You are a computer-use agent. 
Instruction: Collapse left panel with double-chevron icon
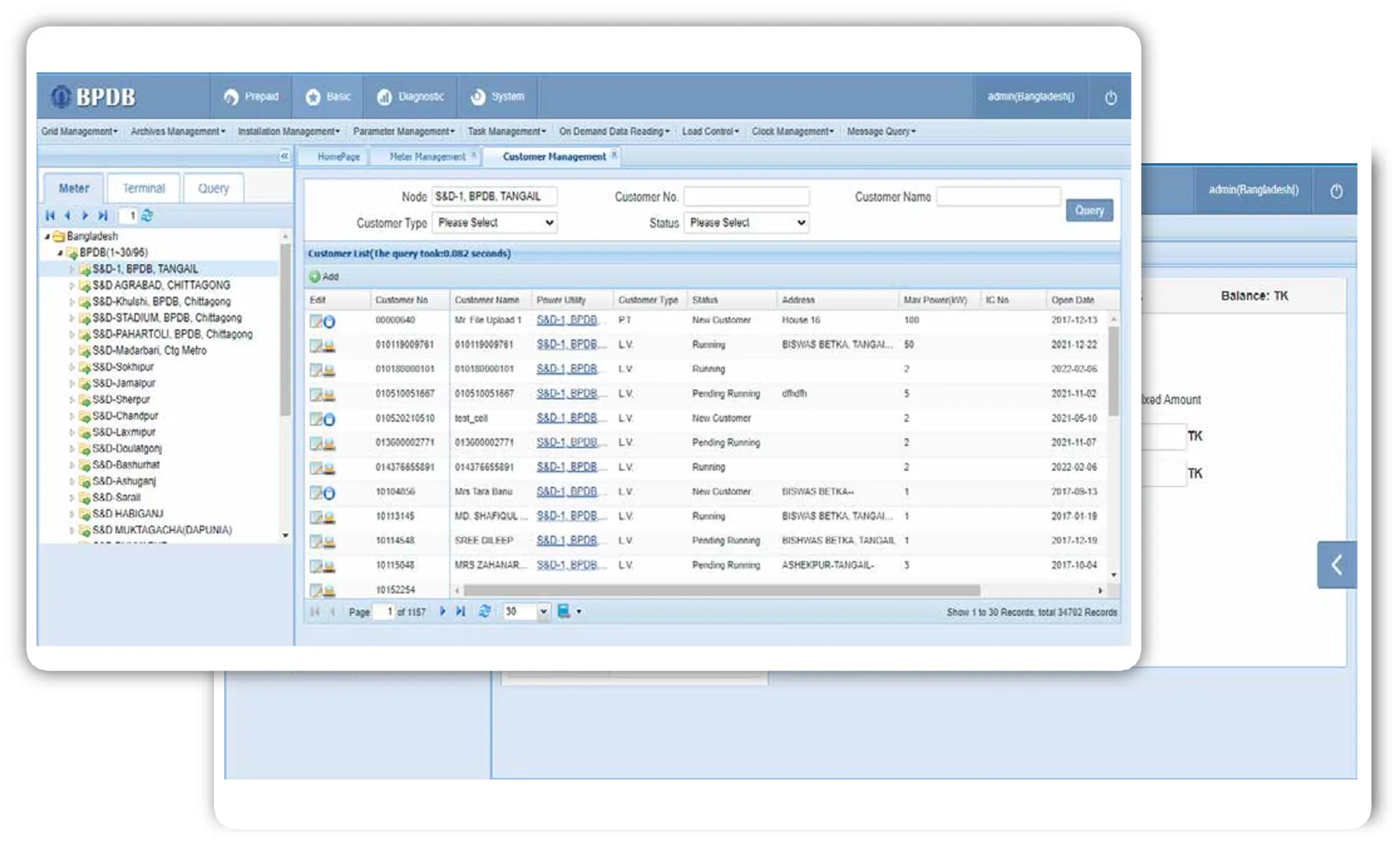click(x=284, y=157)
